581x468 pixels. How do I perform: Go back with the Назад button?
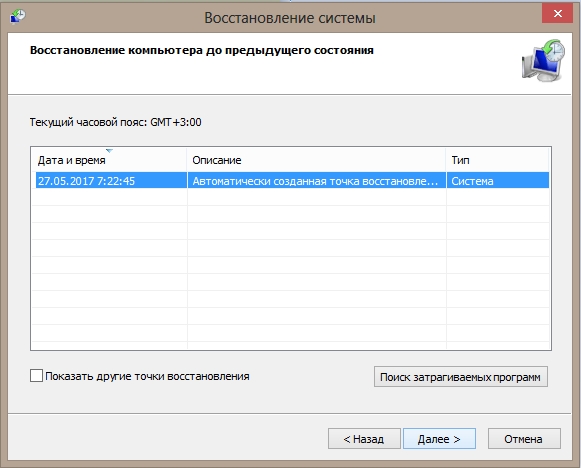click(x=364, y=439)
